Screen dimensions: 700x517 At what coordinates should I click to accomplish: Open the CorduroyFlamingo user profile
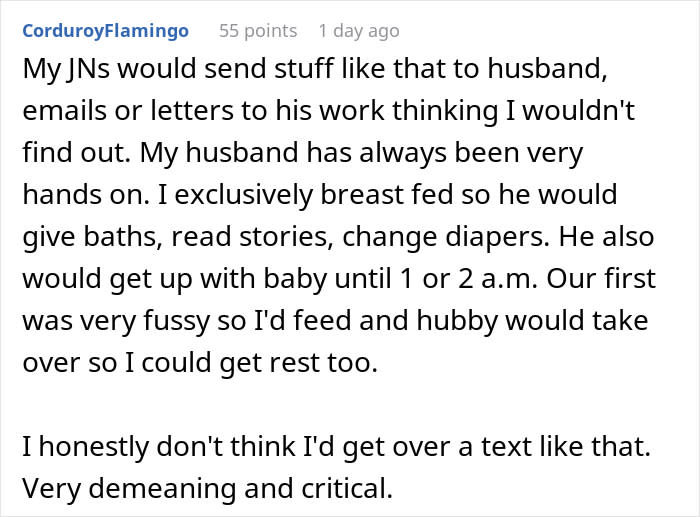105,31
